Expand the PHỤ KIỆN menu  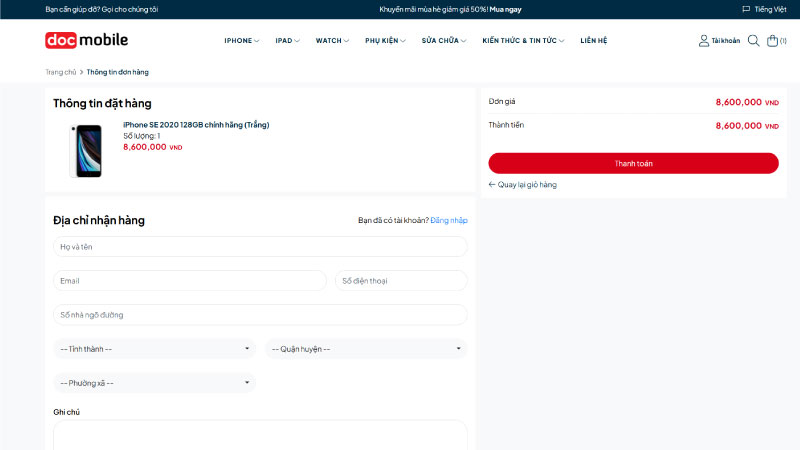(x=385, y=41)
